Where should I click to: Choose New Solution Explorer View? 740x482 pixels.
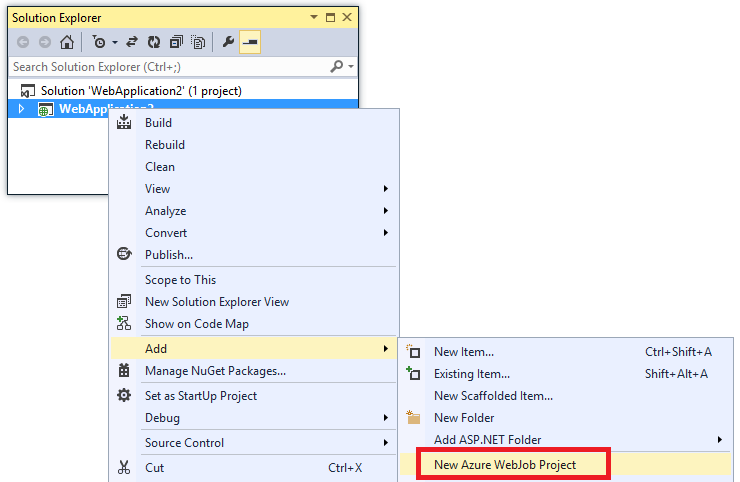254,302
